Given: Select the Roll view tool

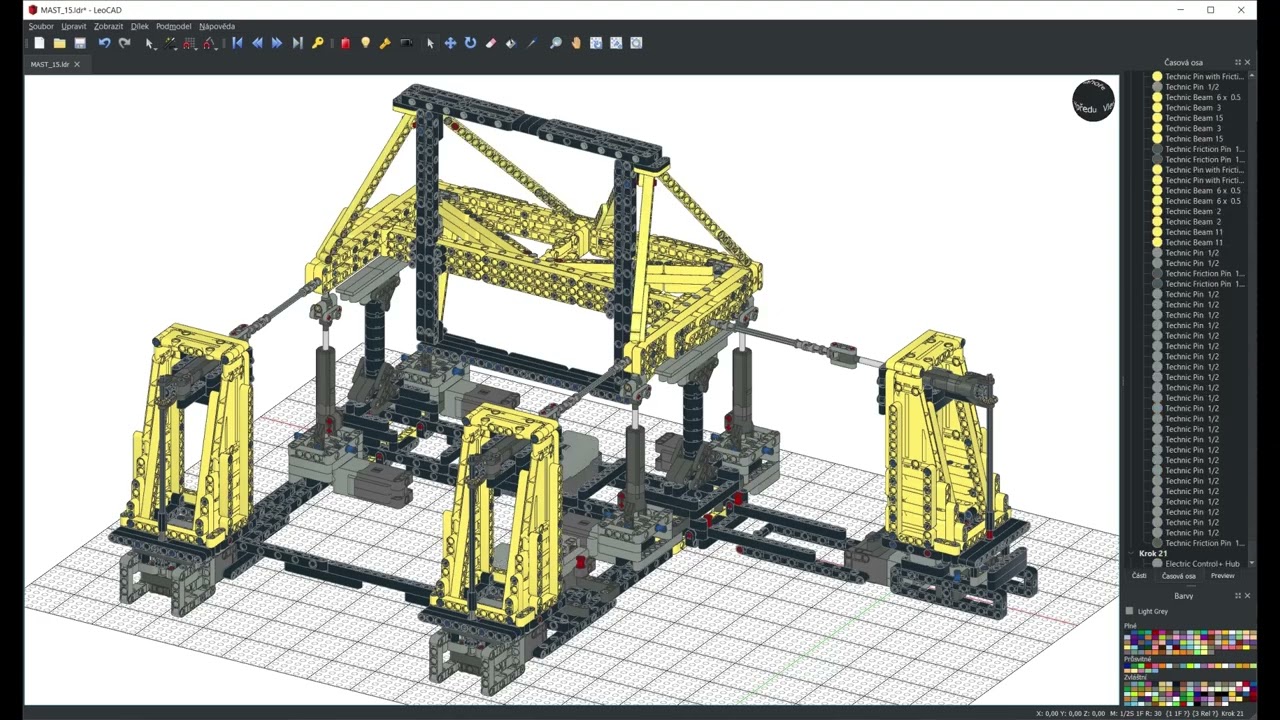Looking at the screenshot, I should pyautogui.click(x=616, y=43).
